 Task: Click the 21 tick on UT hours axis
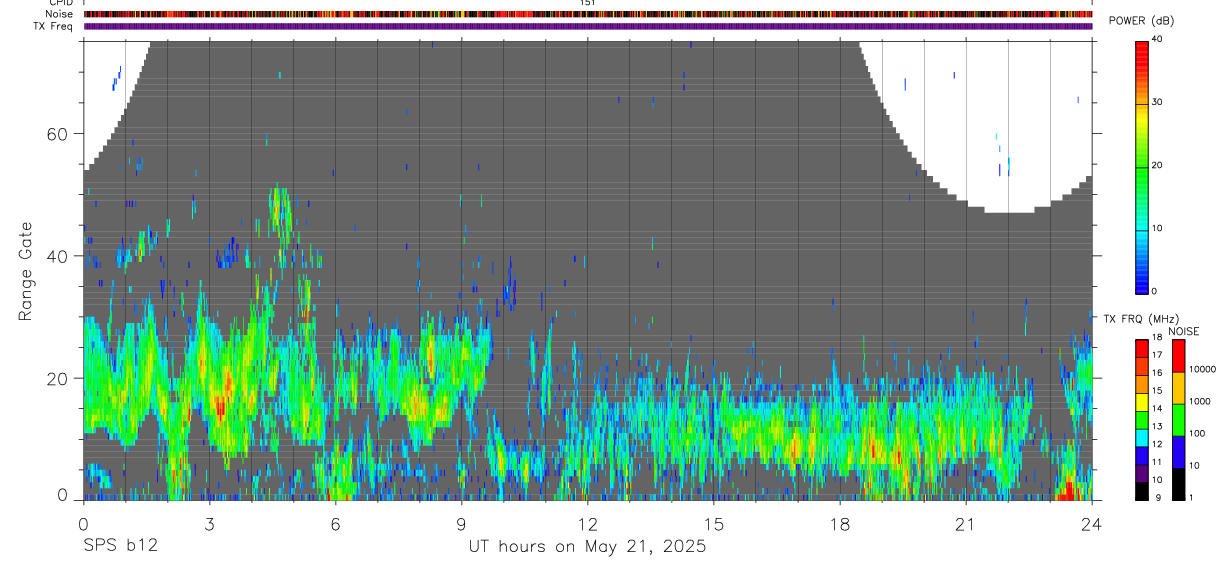[x=965, y=524]
